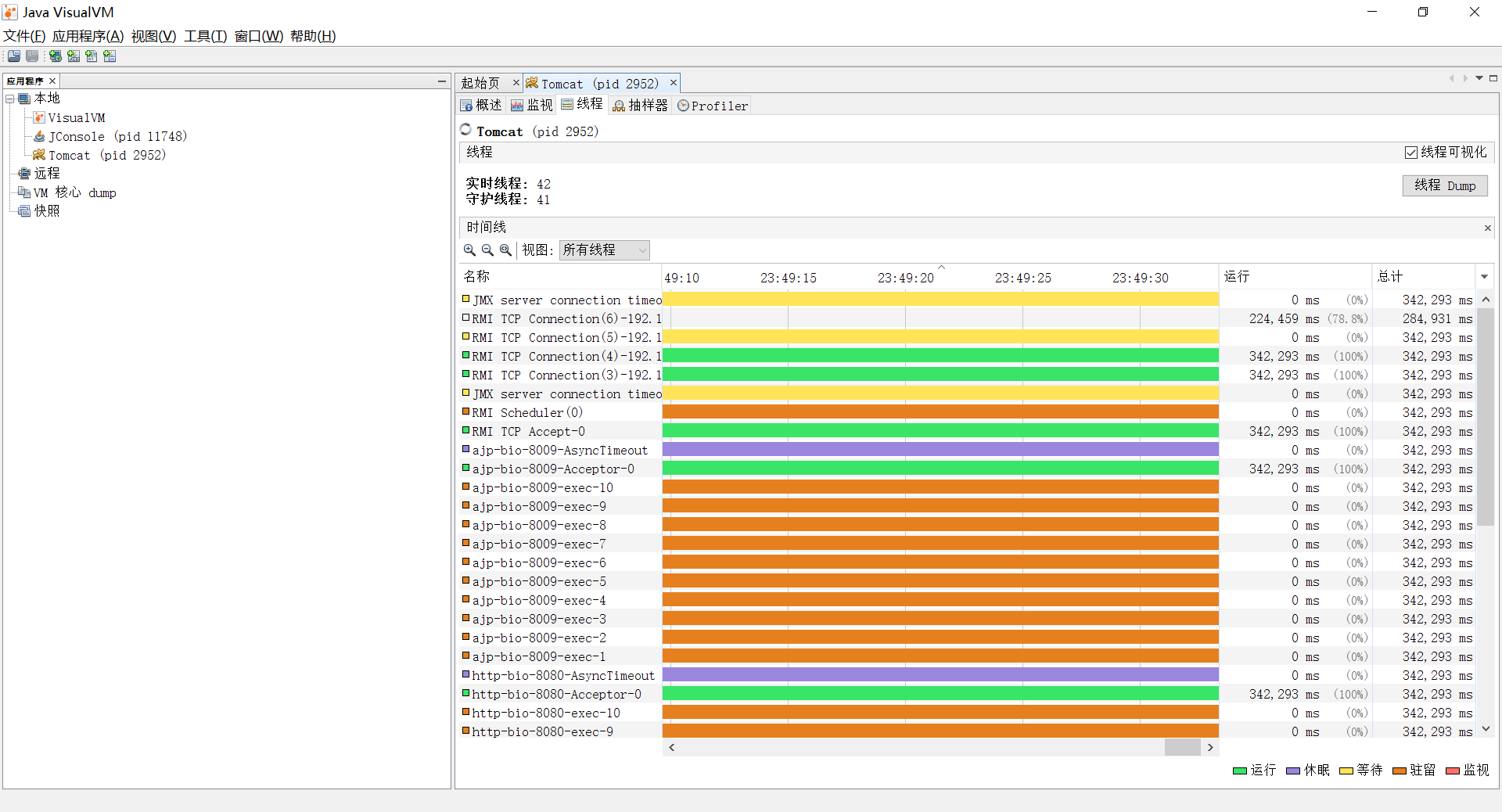Select the JConsole (pid 11748) tree node

pos(117,137)
